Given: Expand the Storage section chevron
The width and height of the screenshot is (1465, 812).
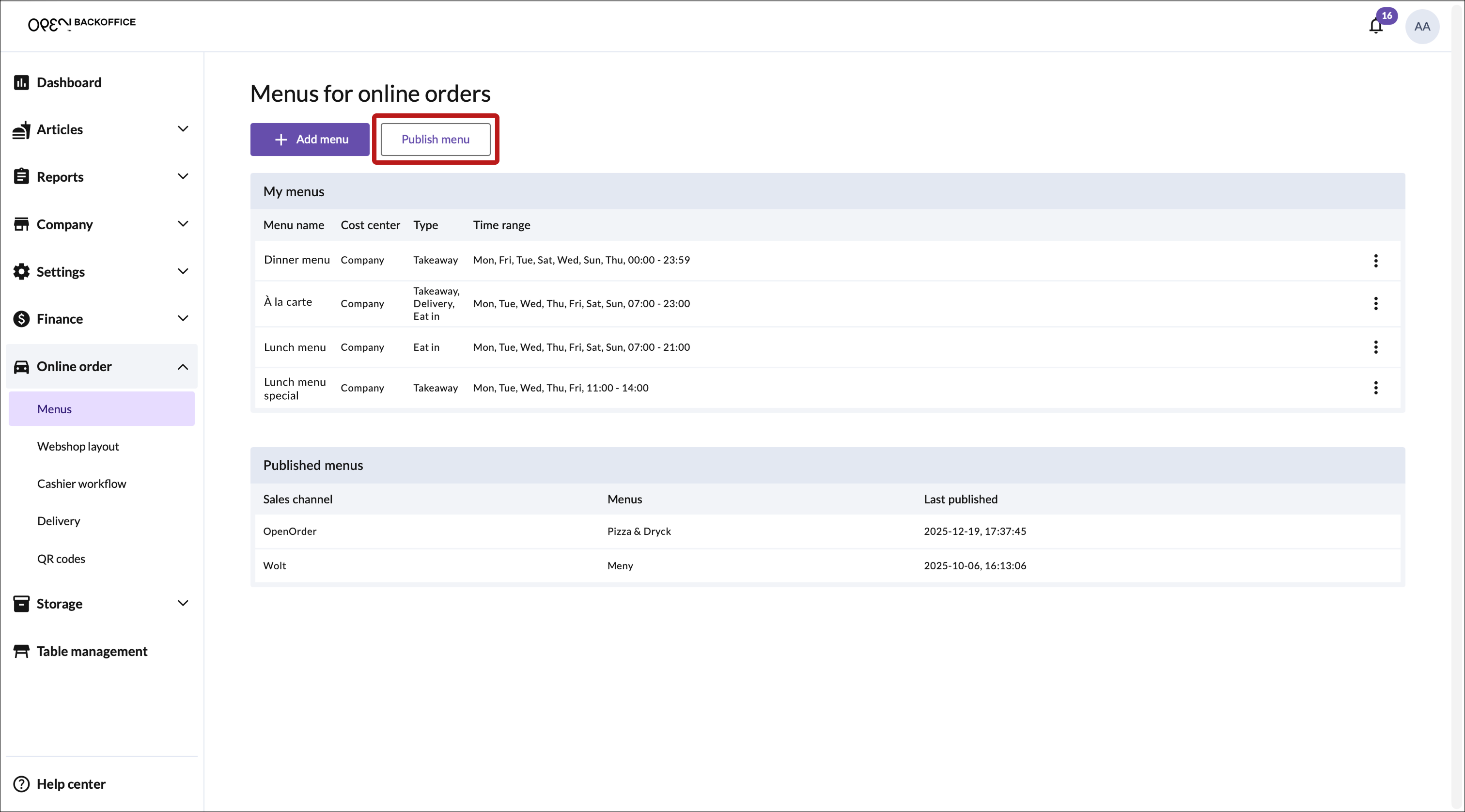Looking at the screenshot, I should [x=183, y=603].
